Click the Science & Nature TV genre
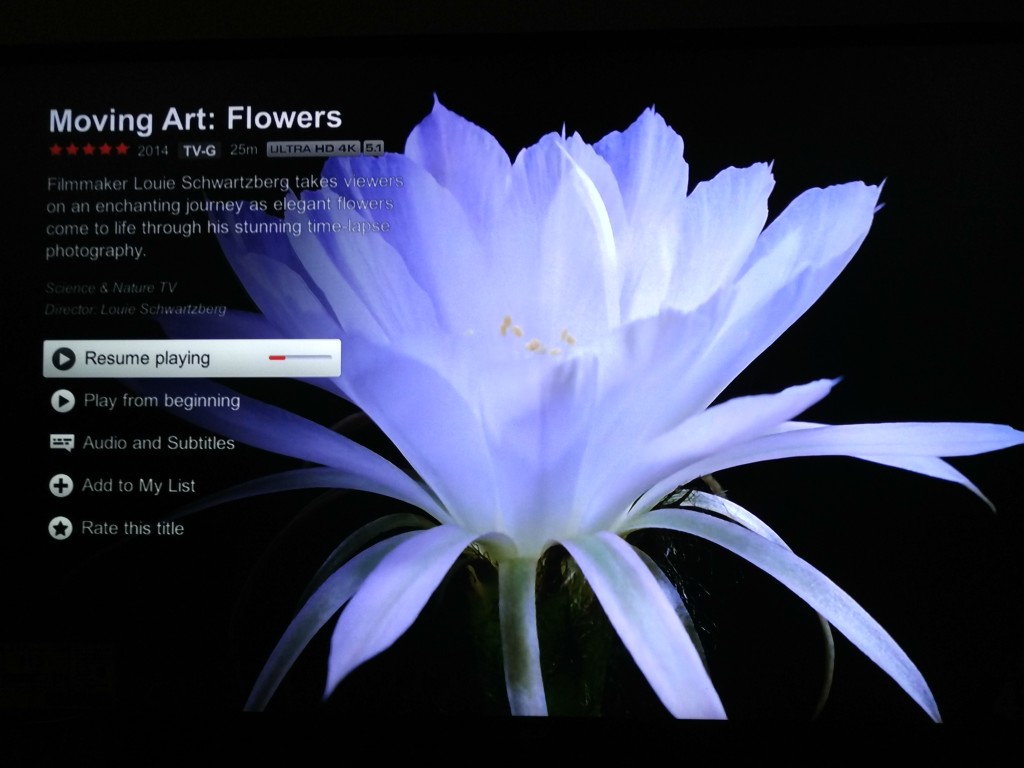 [x=110, y=287]
